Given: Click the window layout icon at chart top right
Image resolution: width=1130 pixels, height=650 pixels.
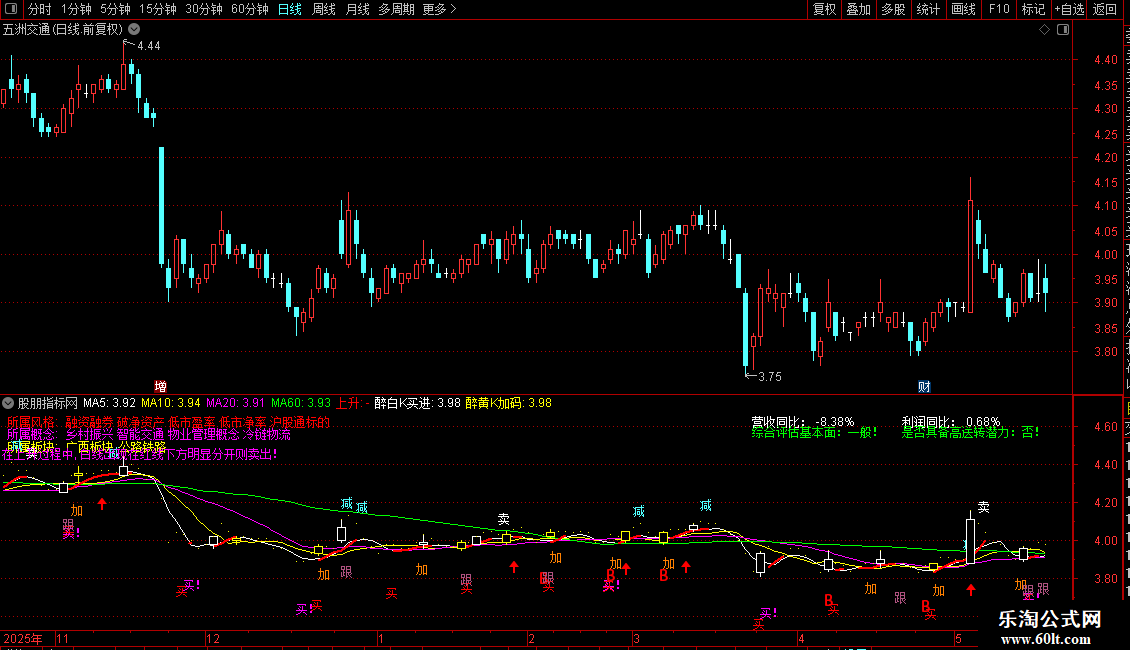Looking at the screenshot, I should pos(1063,29).
